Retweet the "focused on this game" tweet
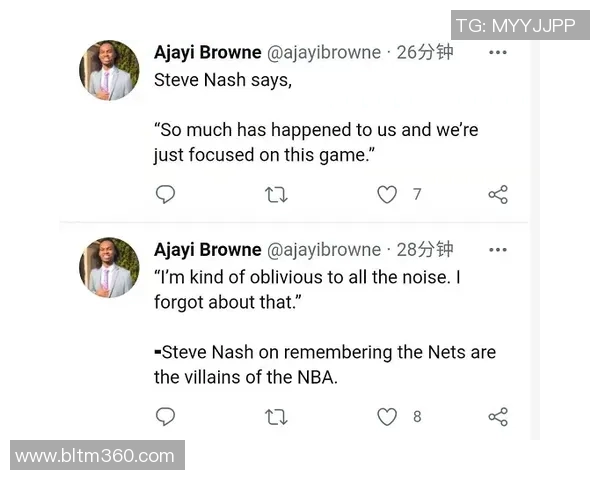Viewport: 600px width, 480px height. [x=276, y=194]
